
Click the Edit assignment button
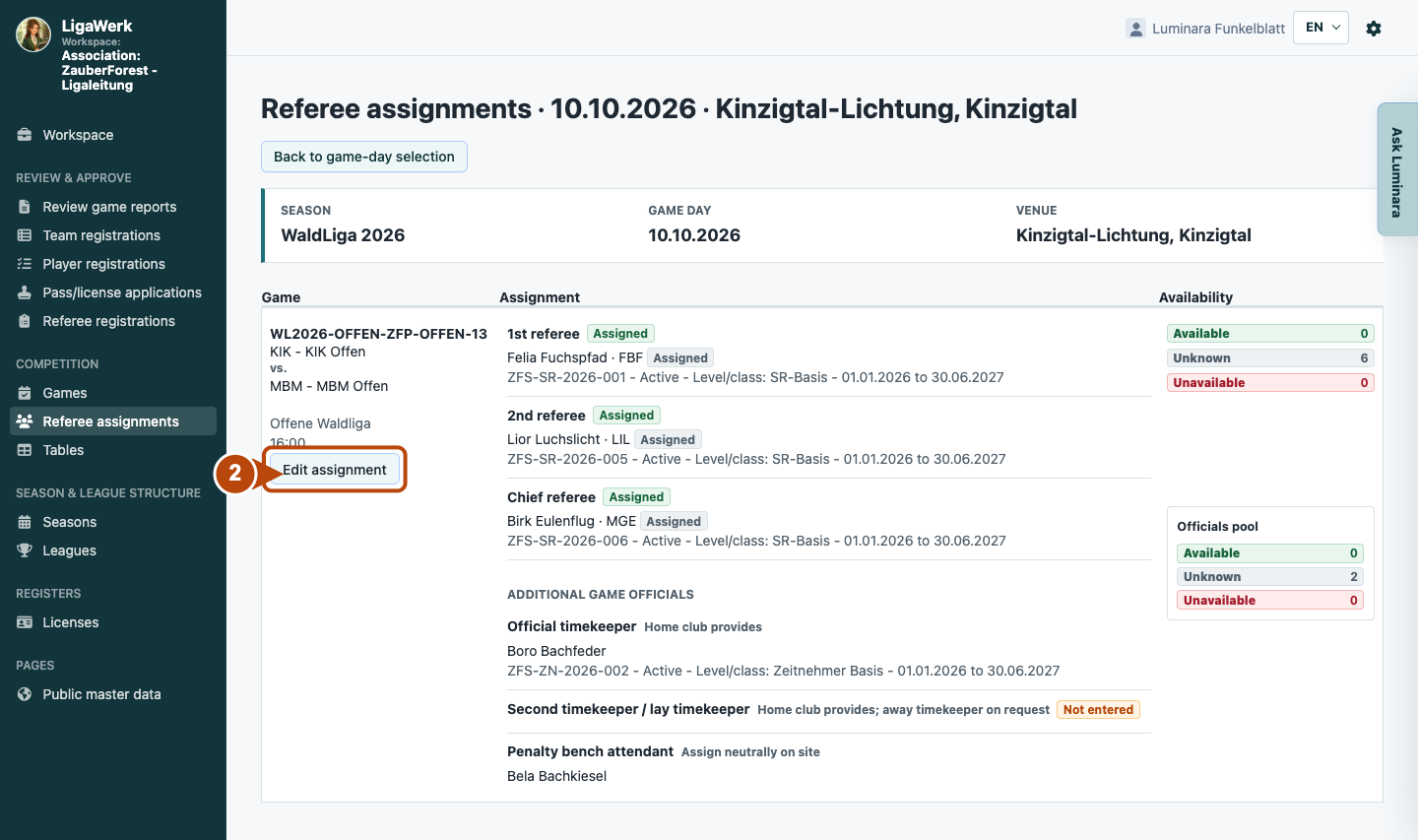[x=335, y=470]
